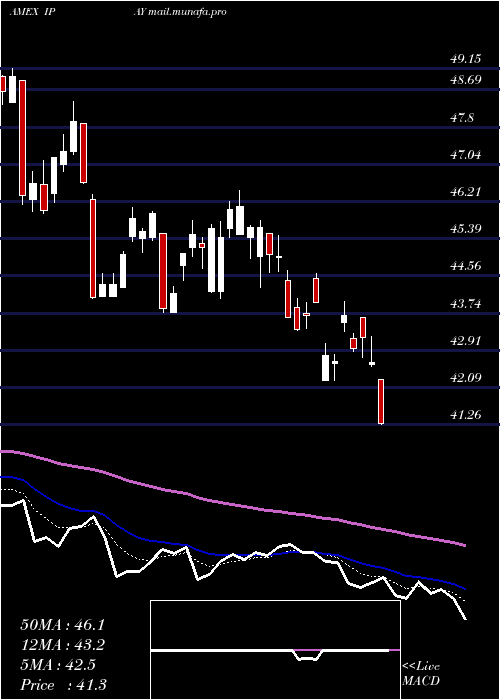This screenshot has height=700, width=500.
Task: Click the MACD histogram dip in the box
Action: tap(308, 655)
